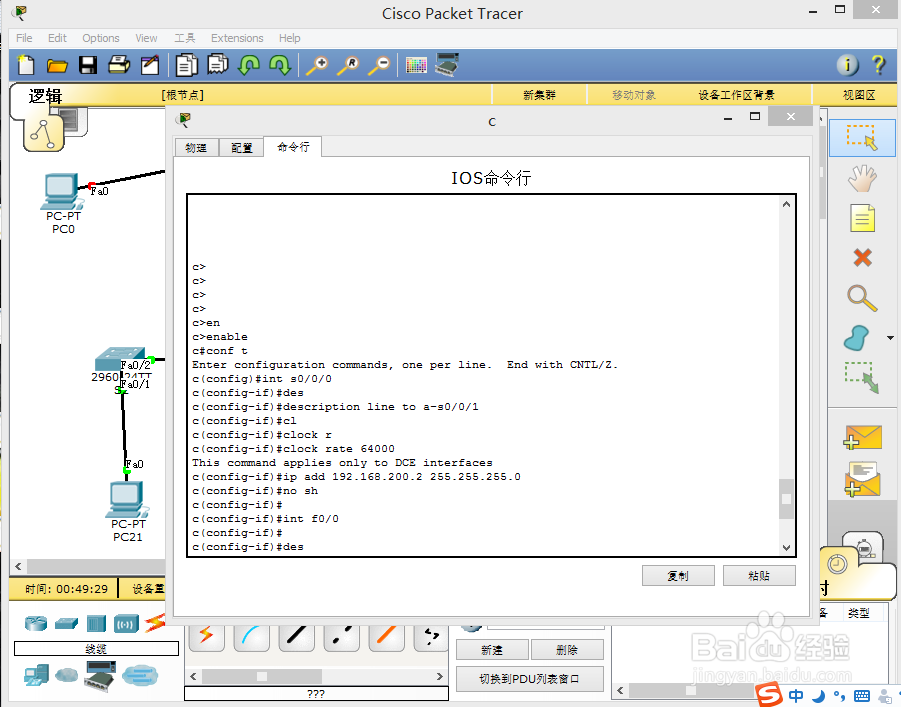Open the Edit menu
The width and height of the screenshot is (901, 707).
[57, 38]
